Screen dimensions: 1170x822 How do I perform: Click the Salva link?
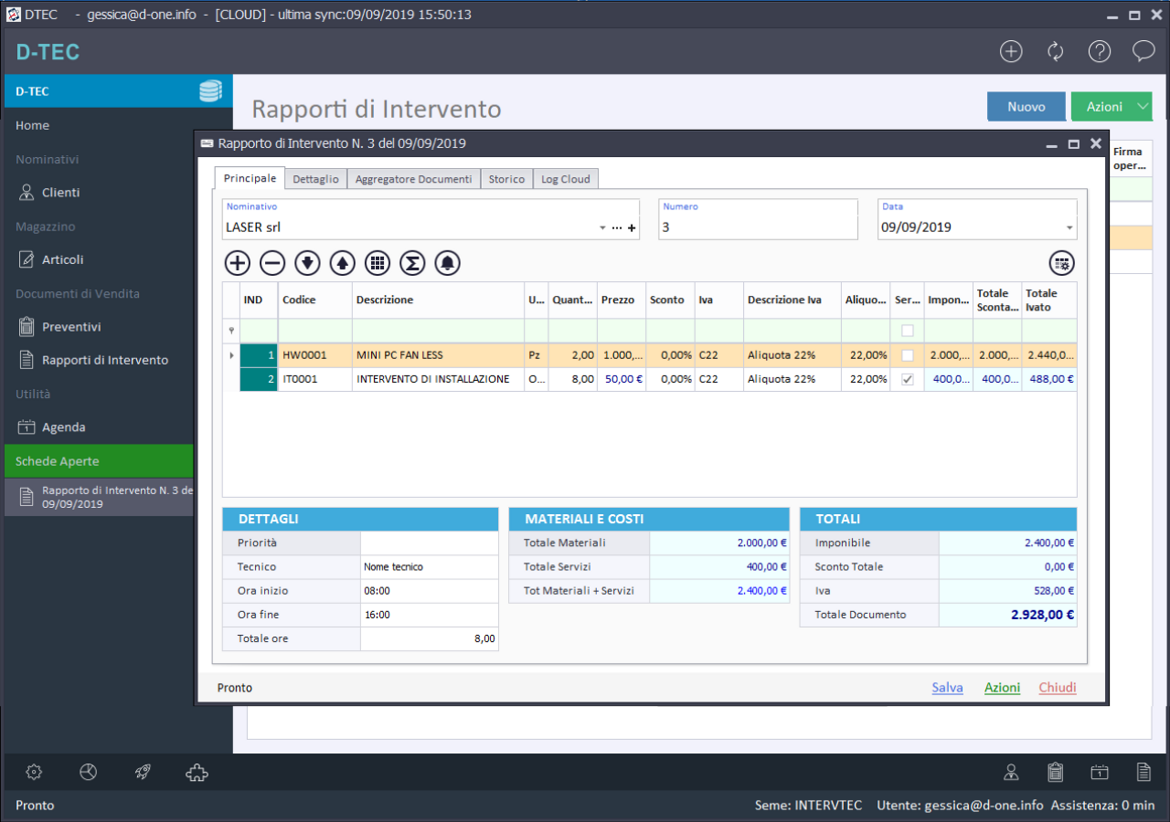pos(947,688)
